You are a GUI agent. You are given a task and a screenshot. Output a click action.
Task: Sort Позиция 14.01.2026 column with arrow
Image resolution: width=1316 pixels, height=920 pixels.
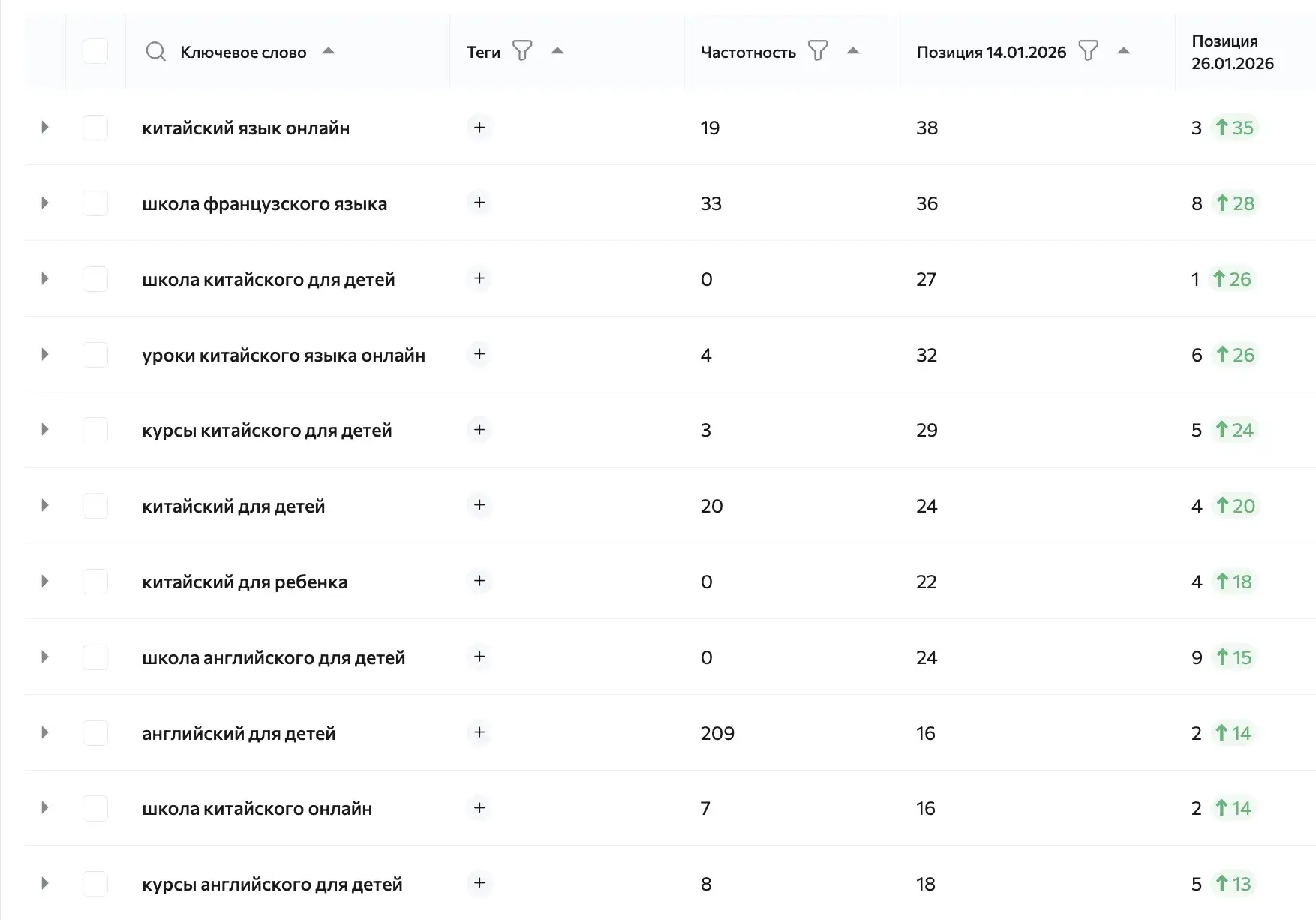tap(1123, 51)
